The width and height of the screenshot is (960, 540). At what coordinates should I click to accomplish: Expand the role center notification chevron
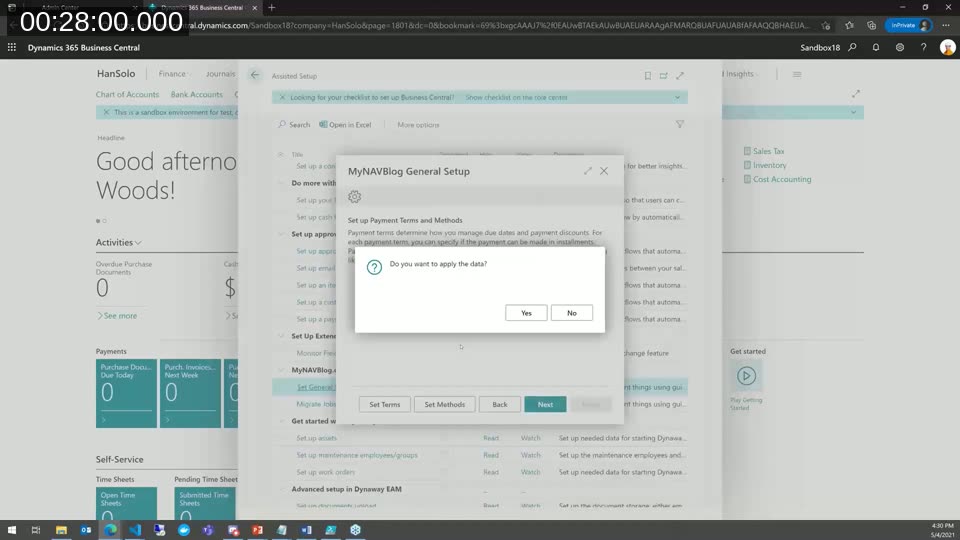[x=853, y=112]
